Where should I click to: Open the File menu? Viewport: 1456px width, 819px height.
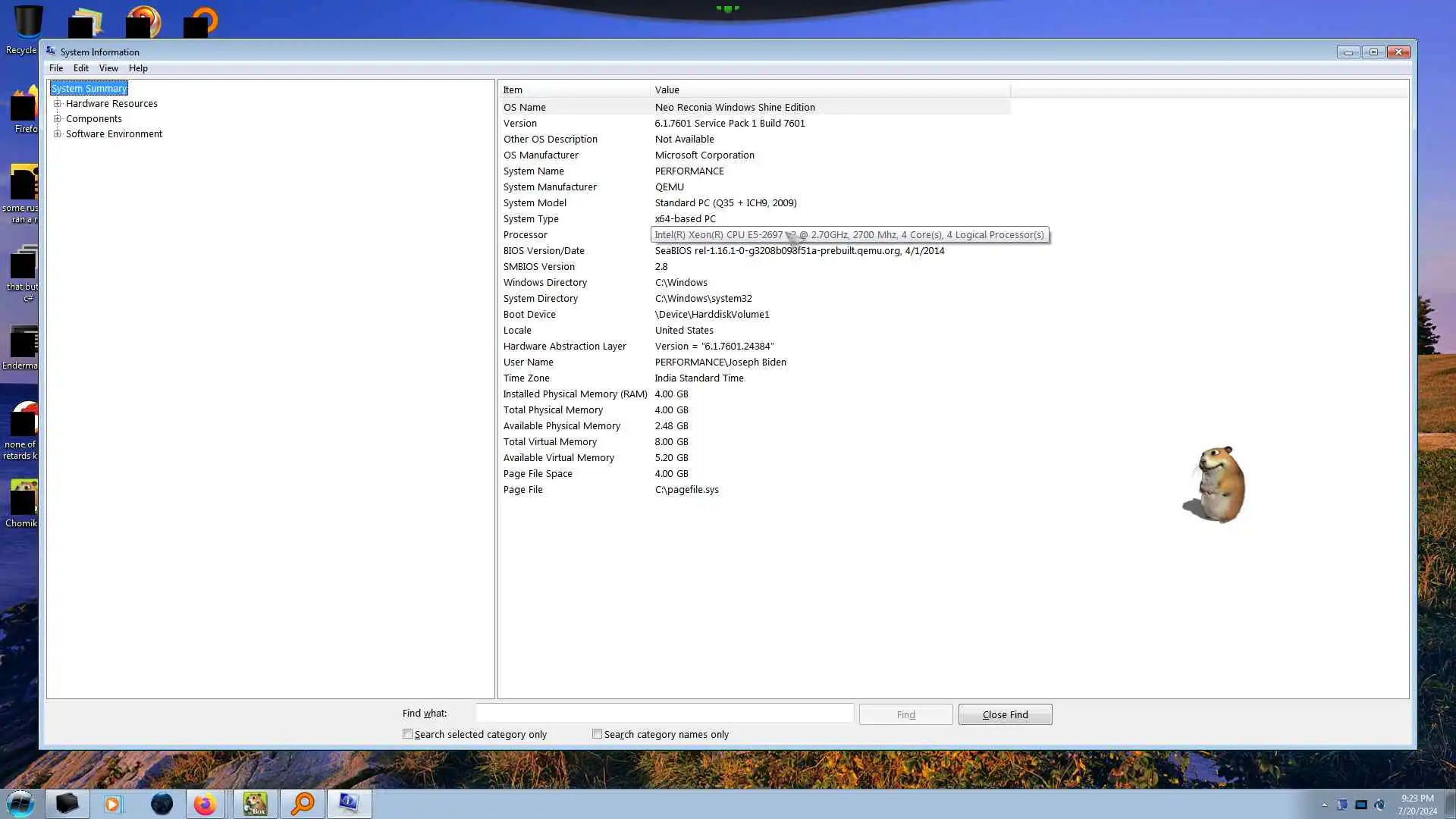(56, 68)
